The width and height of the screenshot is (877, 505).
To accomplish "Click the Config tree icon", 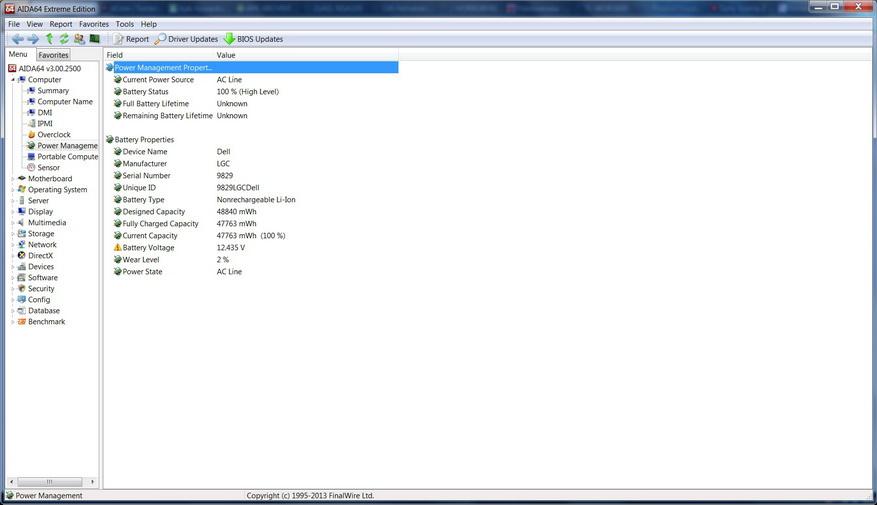I will [x=22, y=299].
